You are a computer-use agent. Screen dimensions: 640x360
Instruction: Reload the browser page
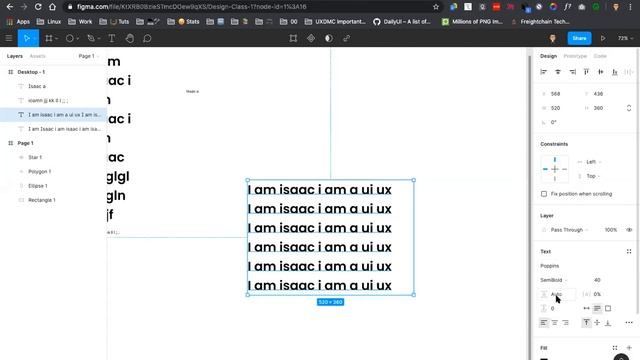[x=38, y=7]
